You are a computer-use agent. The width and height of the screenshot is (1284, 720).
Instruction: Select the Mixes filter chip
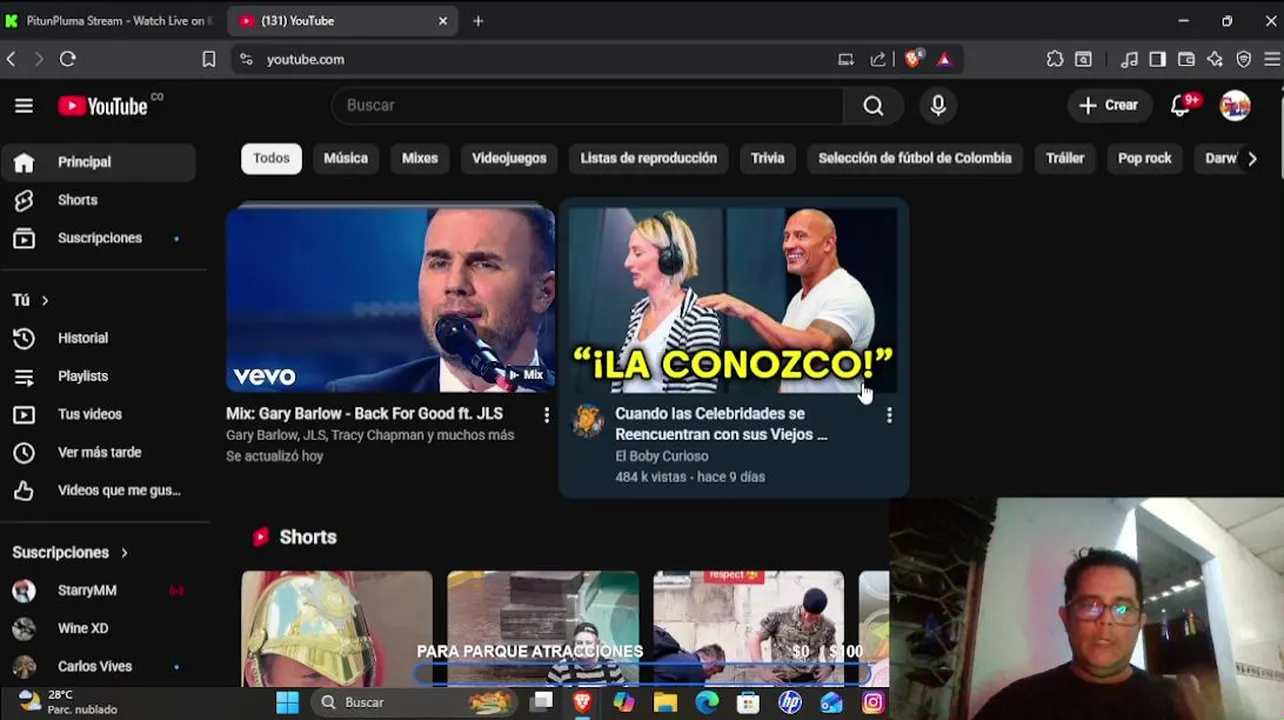coord(420,158)
